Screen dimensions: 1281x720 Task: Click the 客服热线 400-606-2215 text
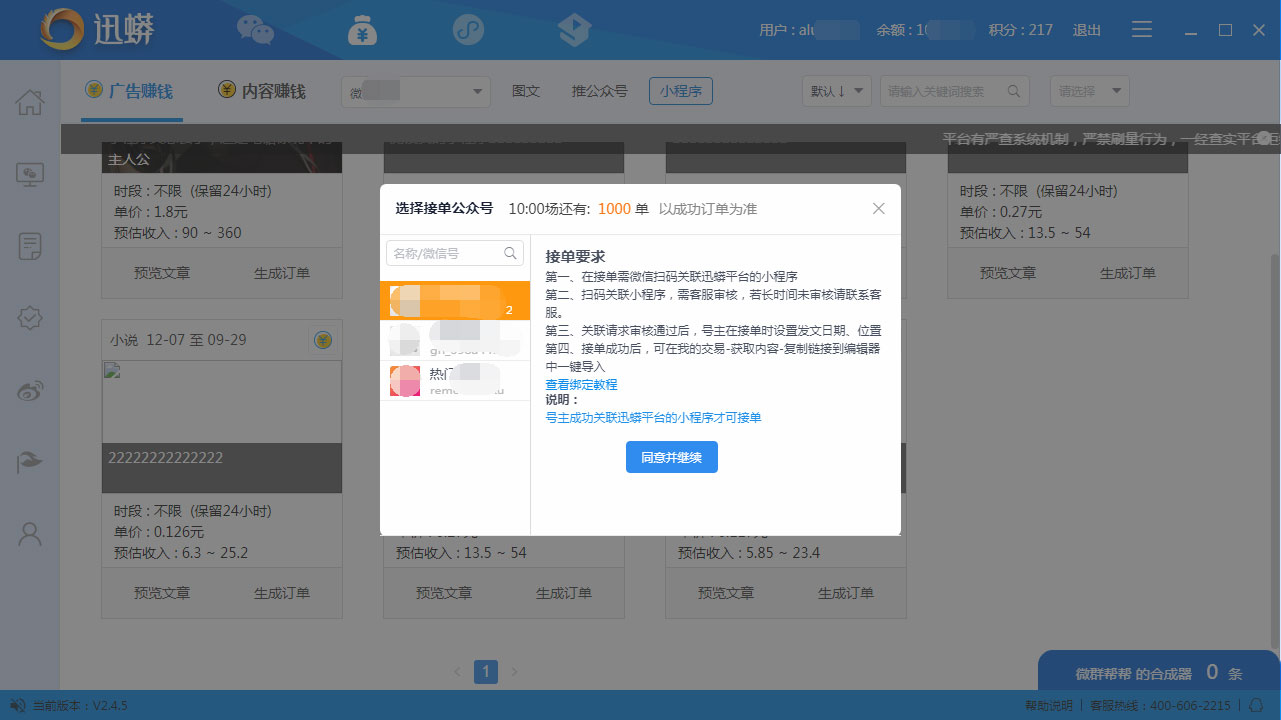click(x=1161, y=705)
